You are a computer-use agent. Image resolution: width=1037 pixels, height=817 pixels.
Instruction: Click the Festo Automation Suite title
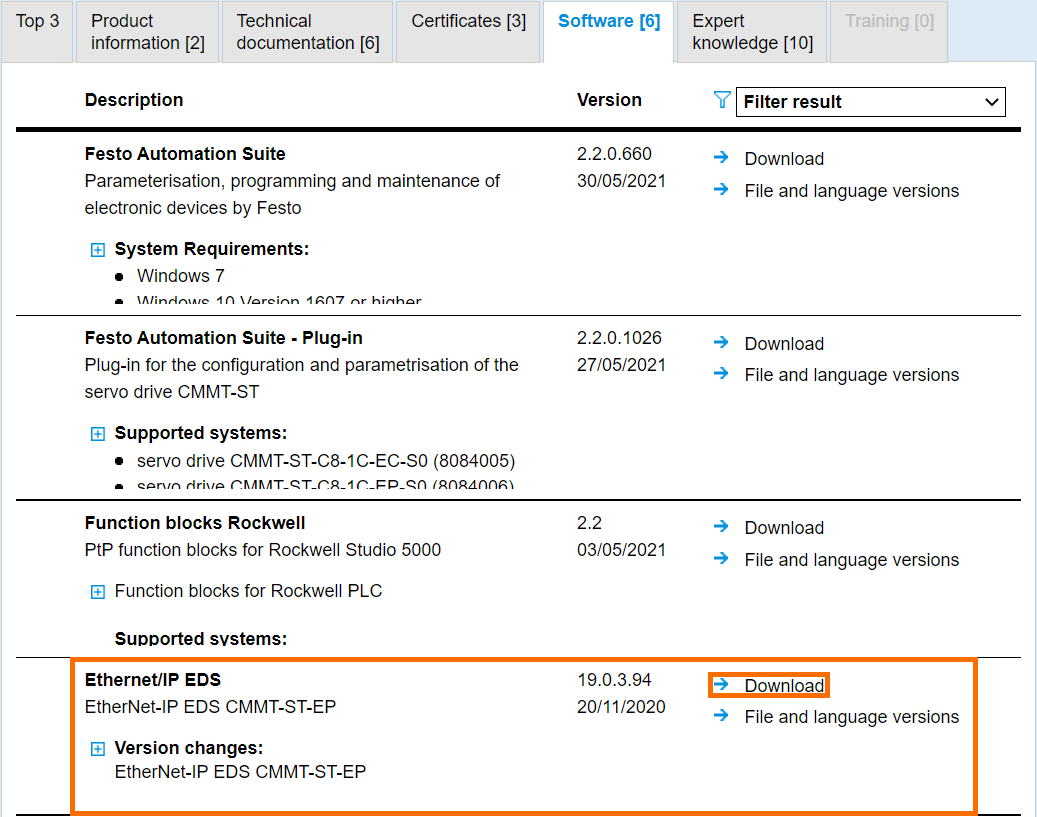pos(185,154)
